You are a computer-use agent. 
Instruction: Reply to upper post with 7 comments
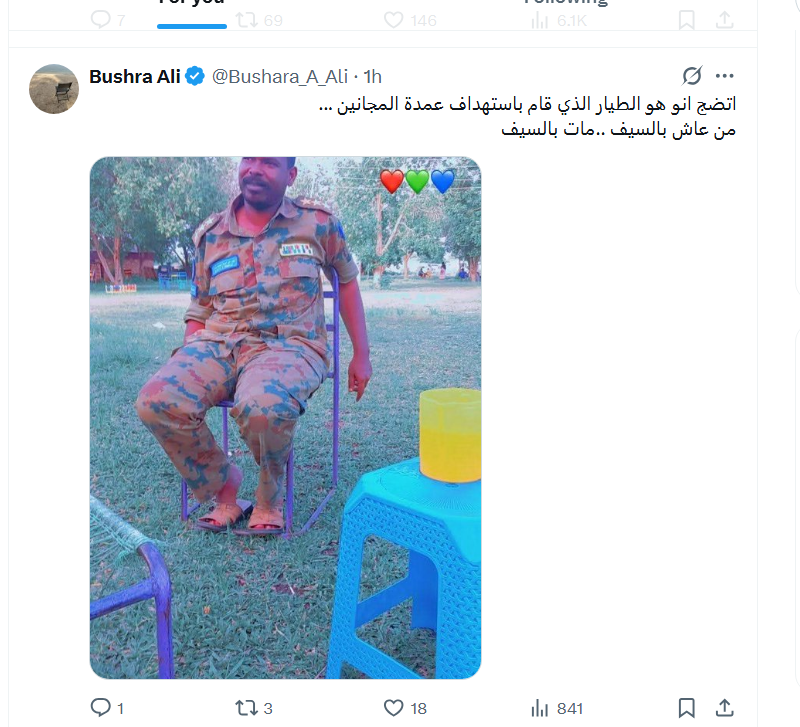tap(107, 20)
